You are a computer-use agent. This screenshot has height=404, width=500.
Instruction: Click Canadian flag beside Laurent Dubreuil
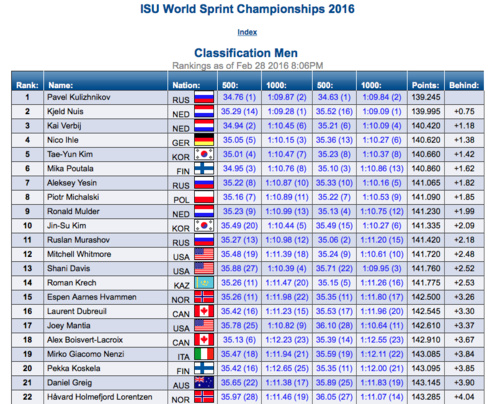(x=204, y=311)
